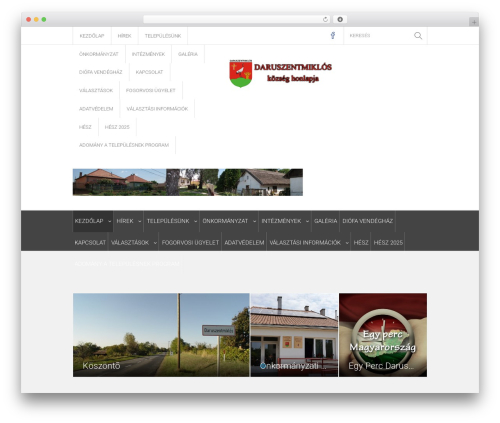Expand the Önkormányzat dropdown arrow in dark navbar
This screenshot has height=423, width=500.
pyautogui.click(x=254, y=221)
